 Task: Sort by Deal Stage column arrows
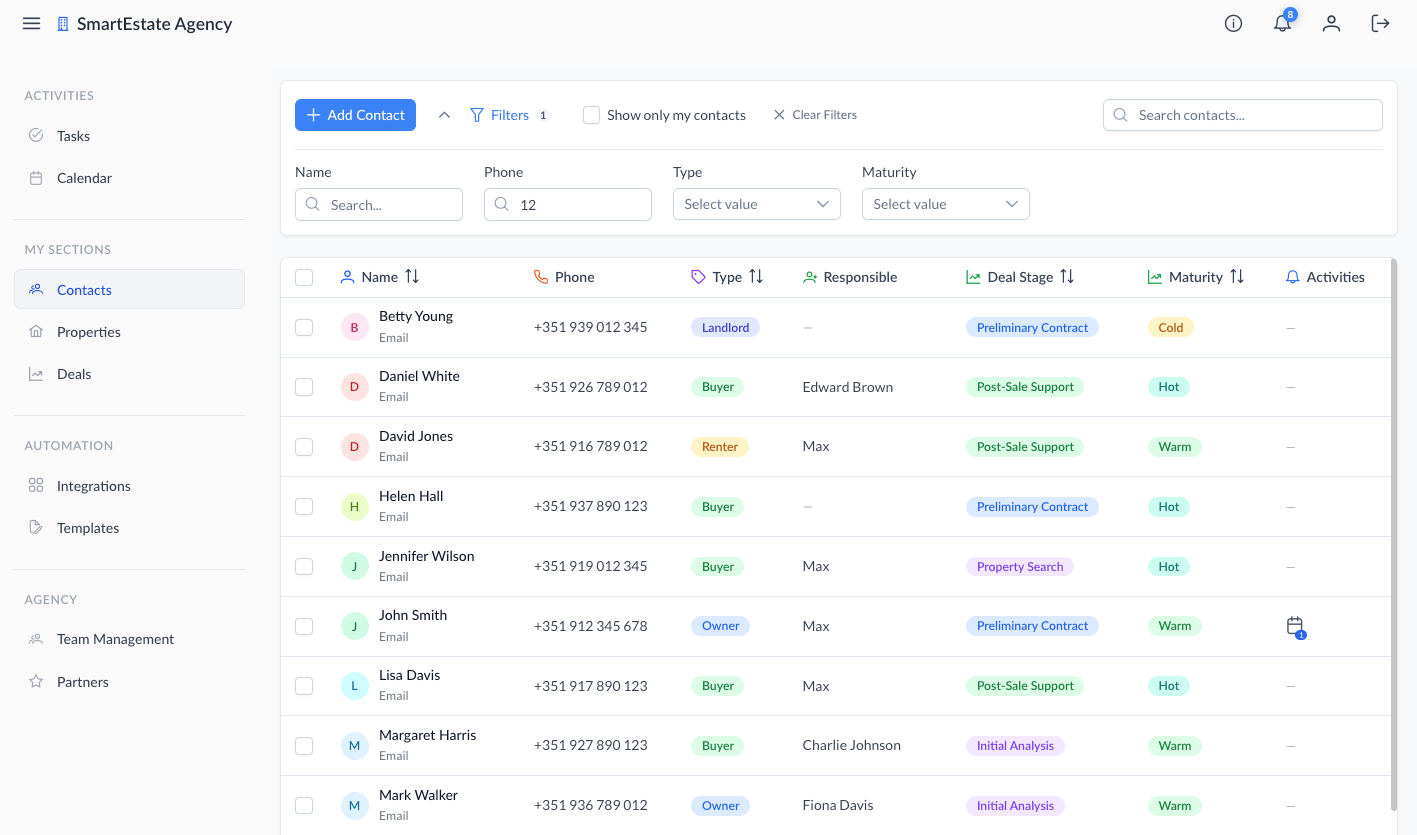tap(1067, 277)
